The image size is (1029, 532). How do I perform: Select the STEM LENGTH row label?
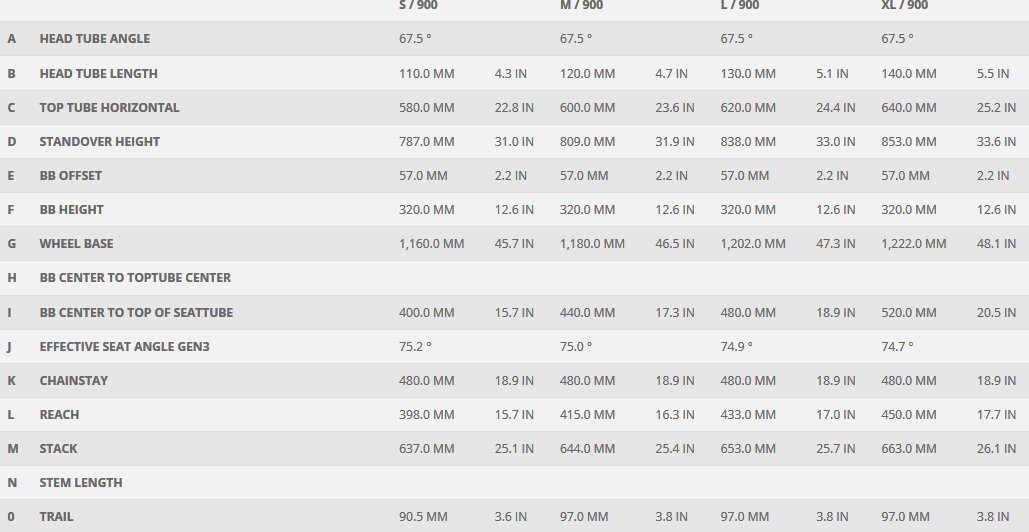(81, 483)
